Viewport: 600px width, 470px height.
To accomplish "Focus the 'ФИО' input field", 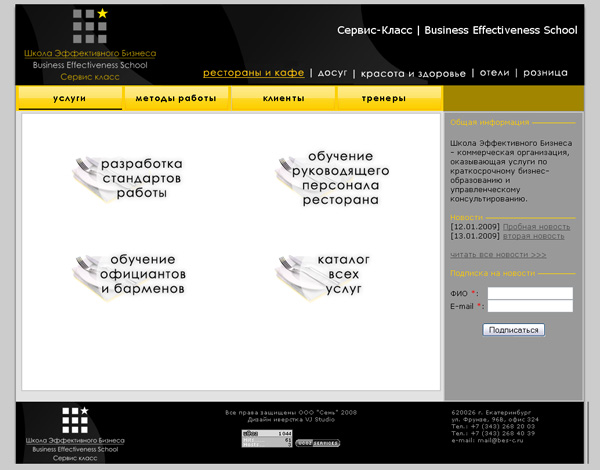I will click(x=530, y=293).
